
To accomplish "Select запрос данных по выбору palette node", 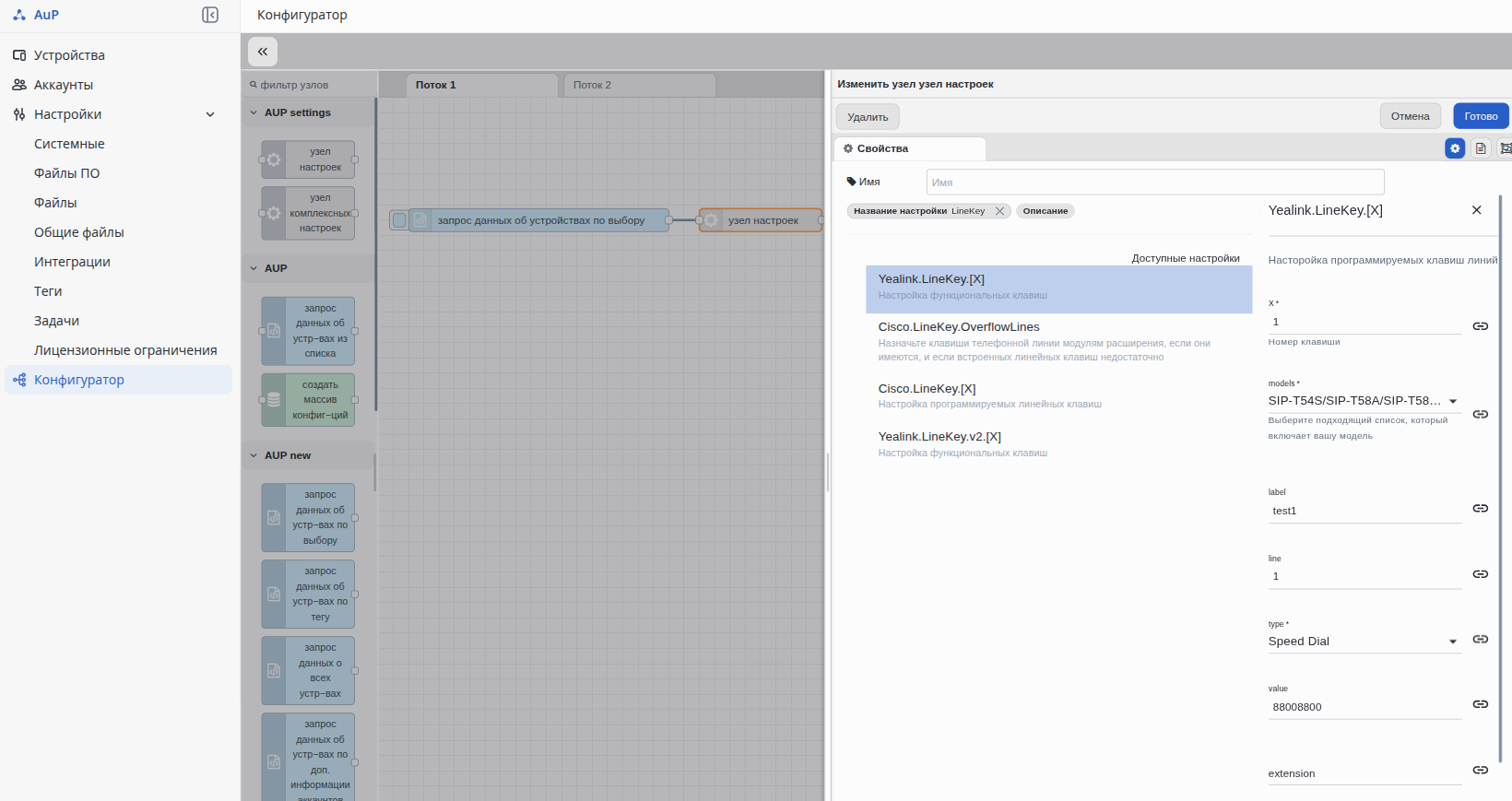I will (308, 518).
